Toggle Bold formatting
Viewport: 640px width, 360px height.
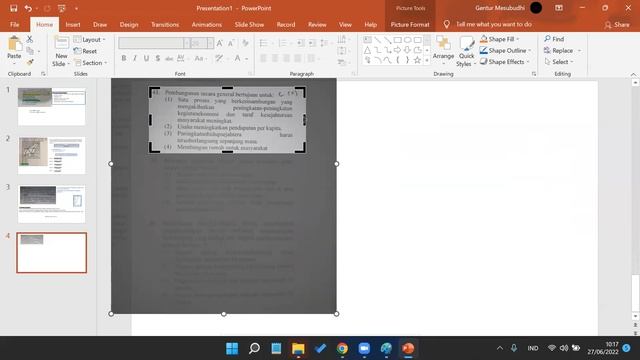pyautogui.click(x=124, y=58)
